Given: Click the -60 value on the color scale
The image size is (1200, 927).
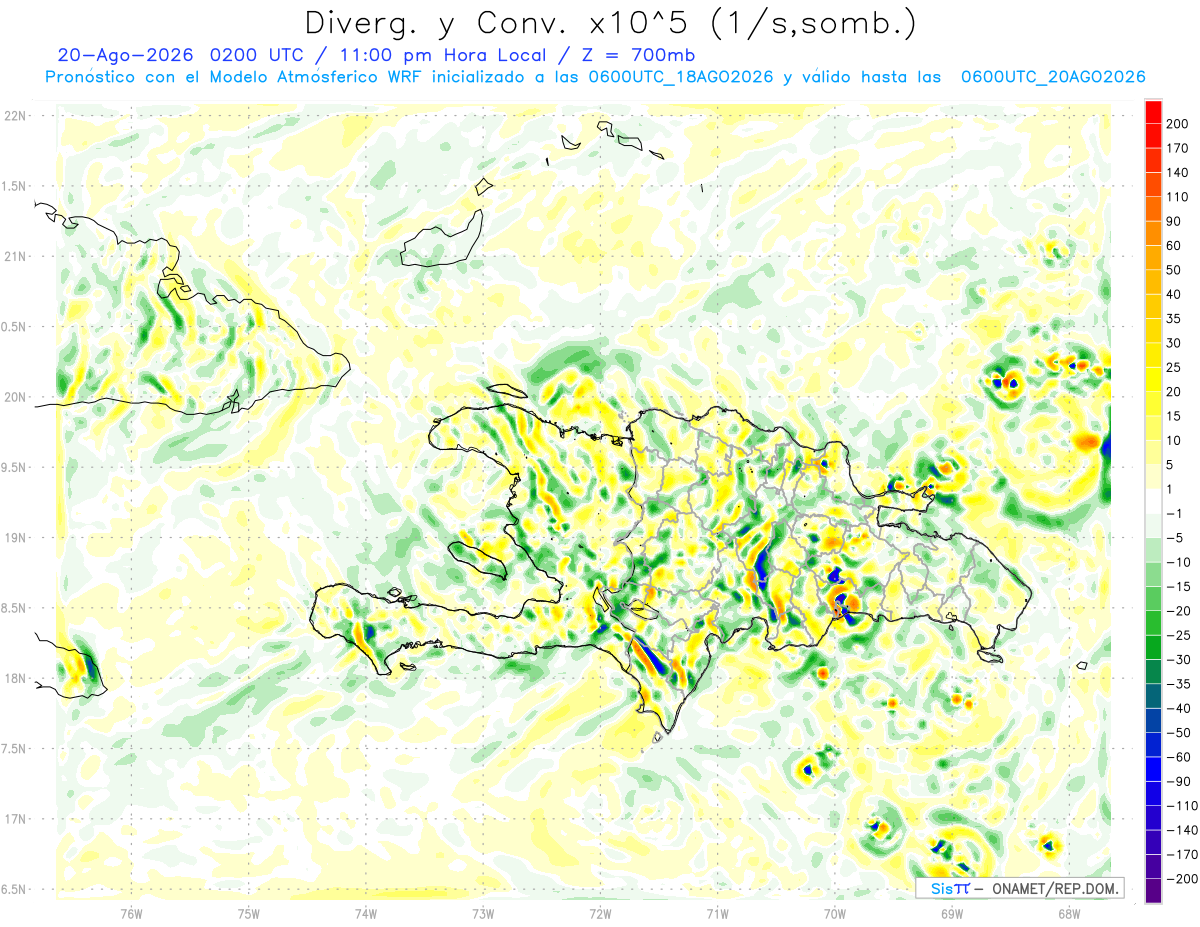Looking at the screenshot, I should click(1177, 757).
